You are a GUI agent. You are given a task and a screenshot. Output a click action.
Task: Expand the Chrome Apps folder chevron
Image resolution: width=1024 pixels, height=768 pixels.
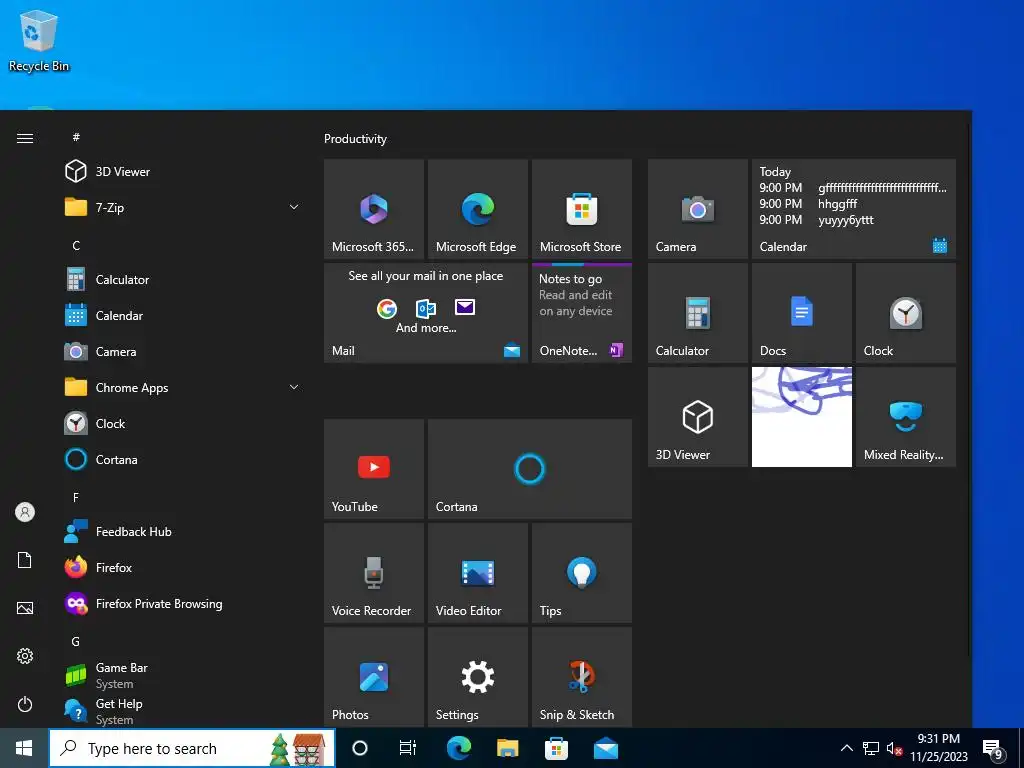[294, 387]
